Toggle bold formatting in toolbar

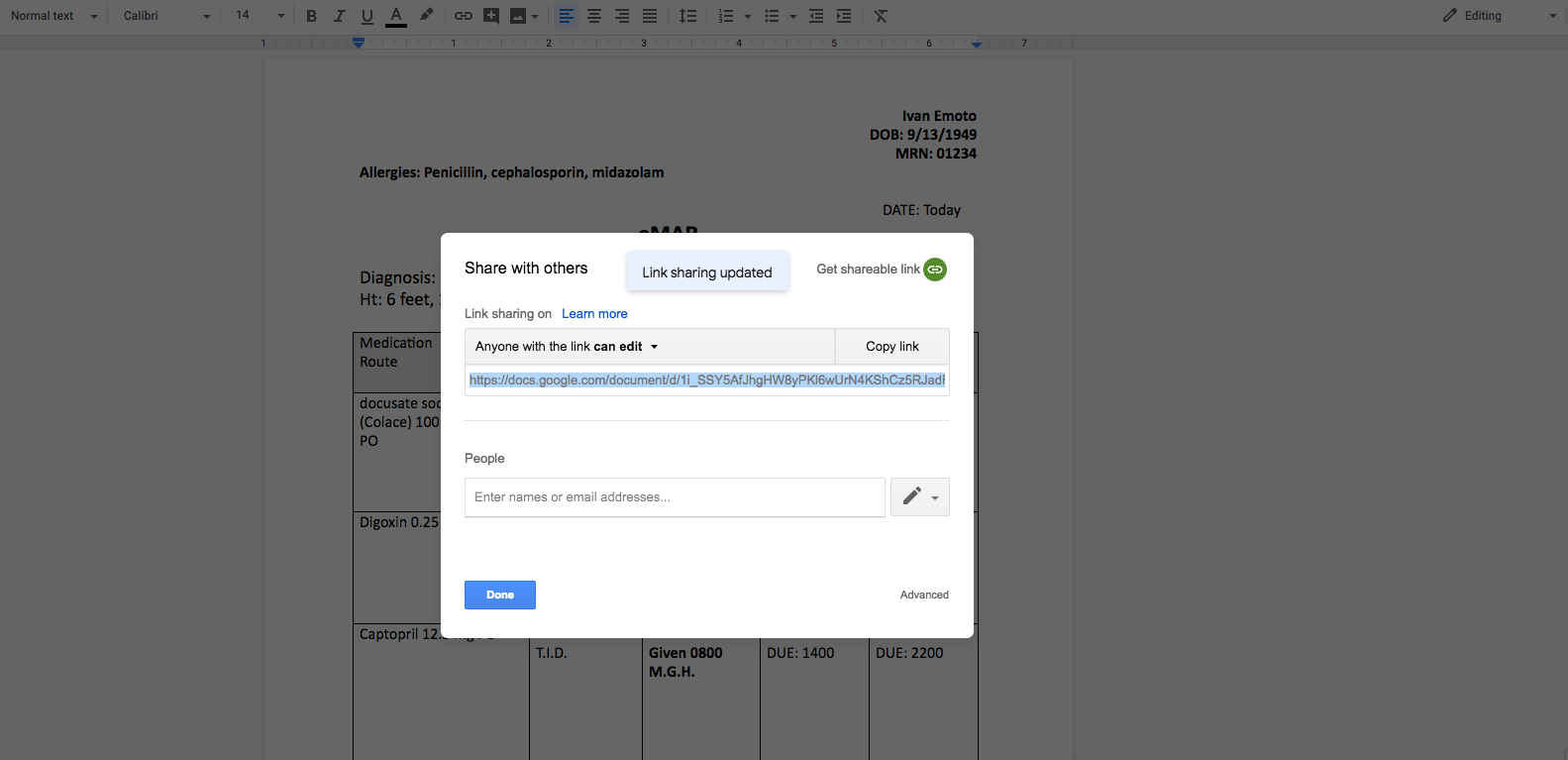pyautogui.click(x=311, y=16)
